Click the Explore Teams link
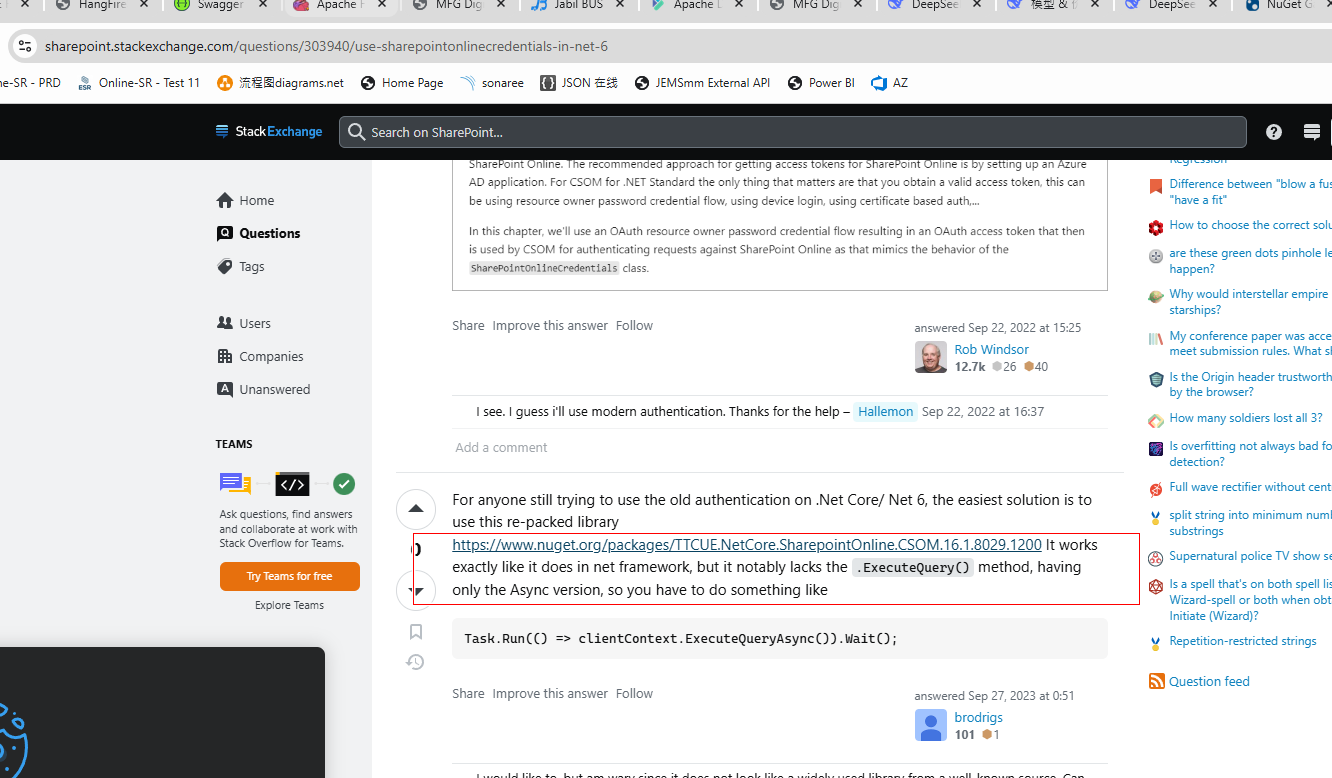Image resolution: width=1332 pixels, height=778 pixels. [289, 605]
